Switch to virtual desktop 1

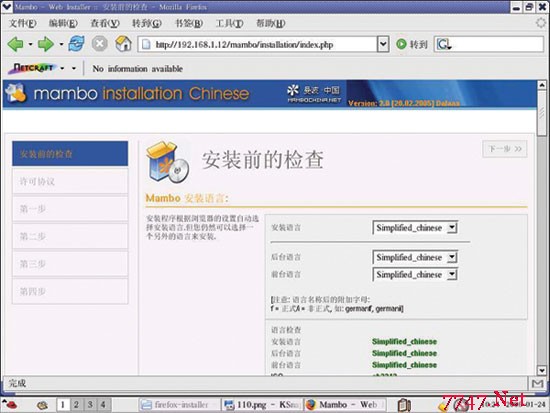tap(63, 405)
